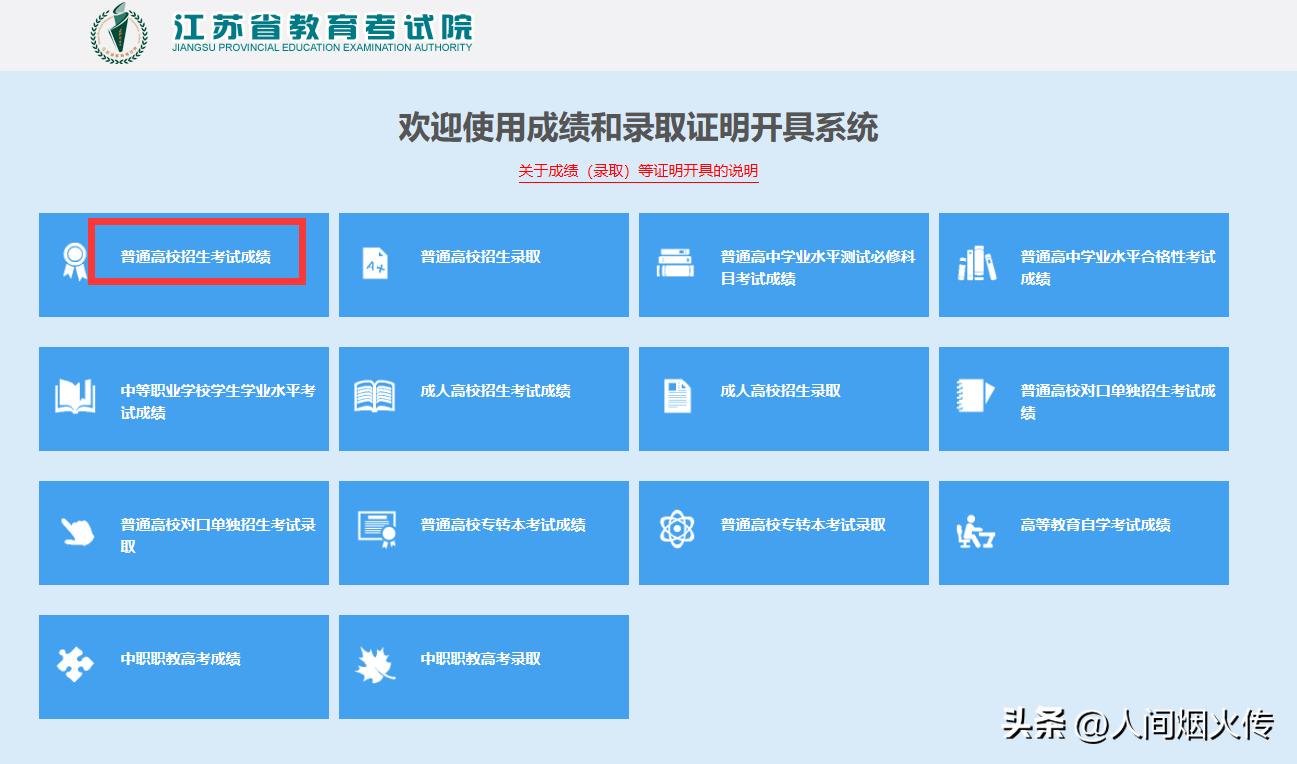The width and height of the screenshot is (1297, 764).
Task: Click the bookshelf icon for 学业水平合格性考试成绩
Action: (975, 262)
